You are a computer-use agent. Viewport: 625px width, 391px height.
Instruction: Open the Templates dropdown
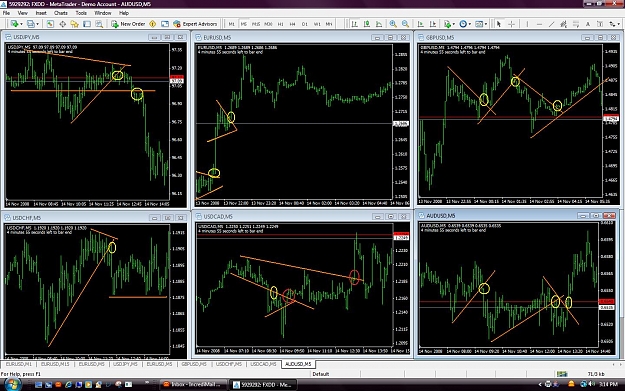coord(482,24)
